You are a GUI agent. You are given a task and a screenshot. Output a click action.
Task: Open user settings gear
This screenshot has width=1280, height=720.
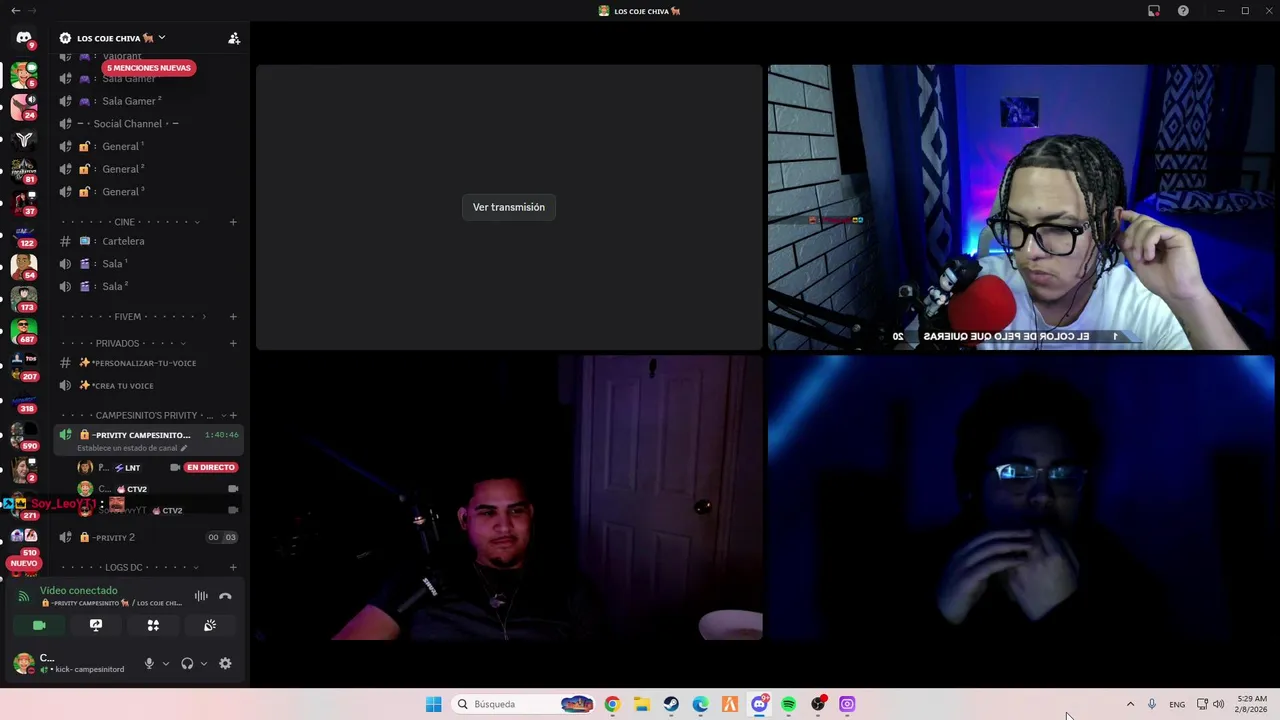(225, 663)
